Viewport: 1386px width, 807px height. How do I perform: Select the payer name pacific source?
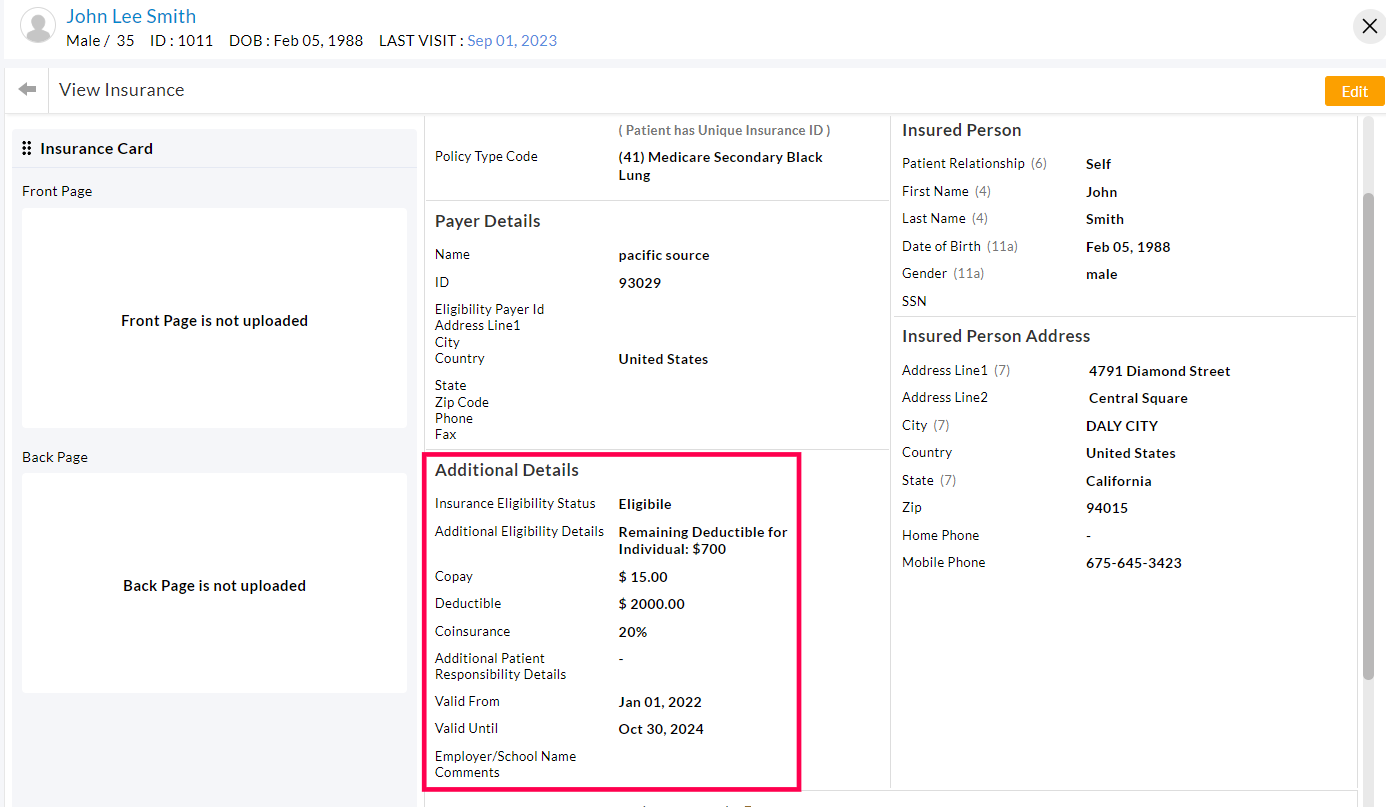click(663, 255)
